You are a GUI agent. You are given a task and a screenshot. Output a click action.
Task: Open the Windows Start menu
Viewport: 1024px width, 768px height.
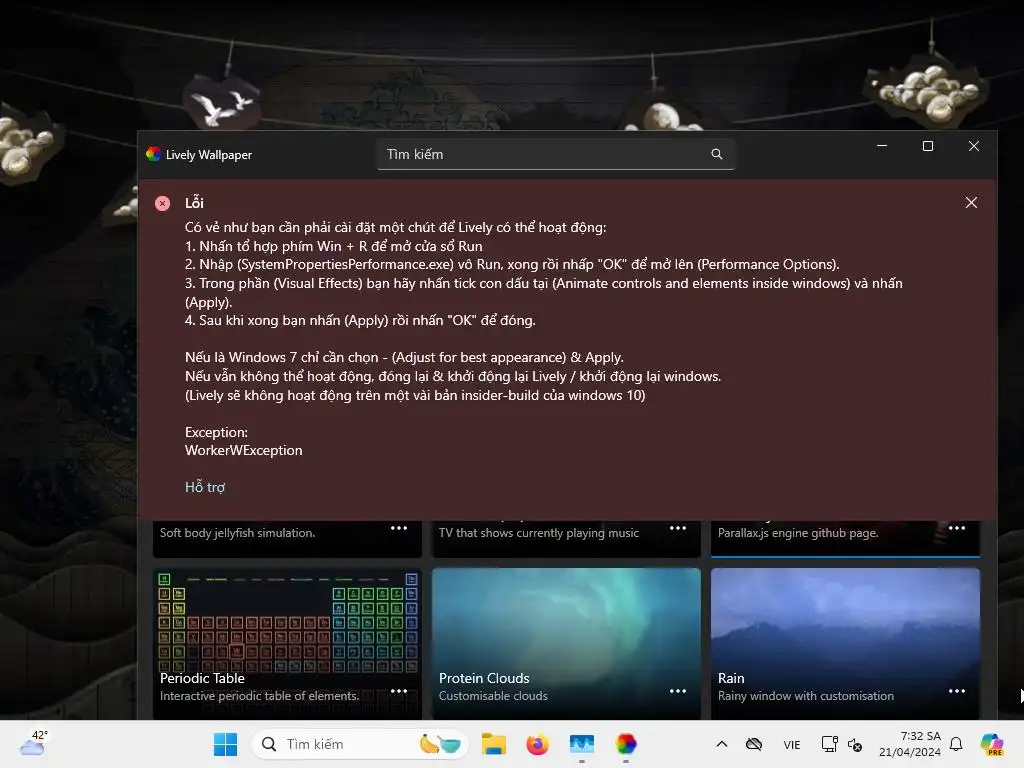225,744
